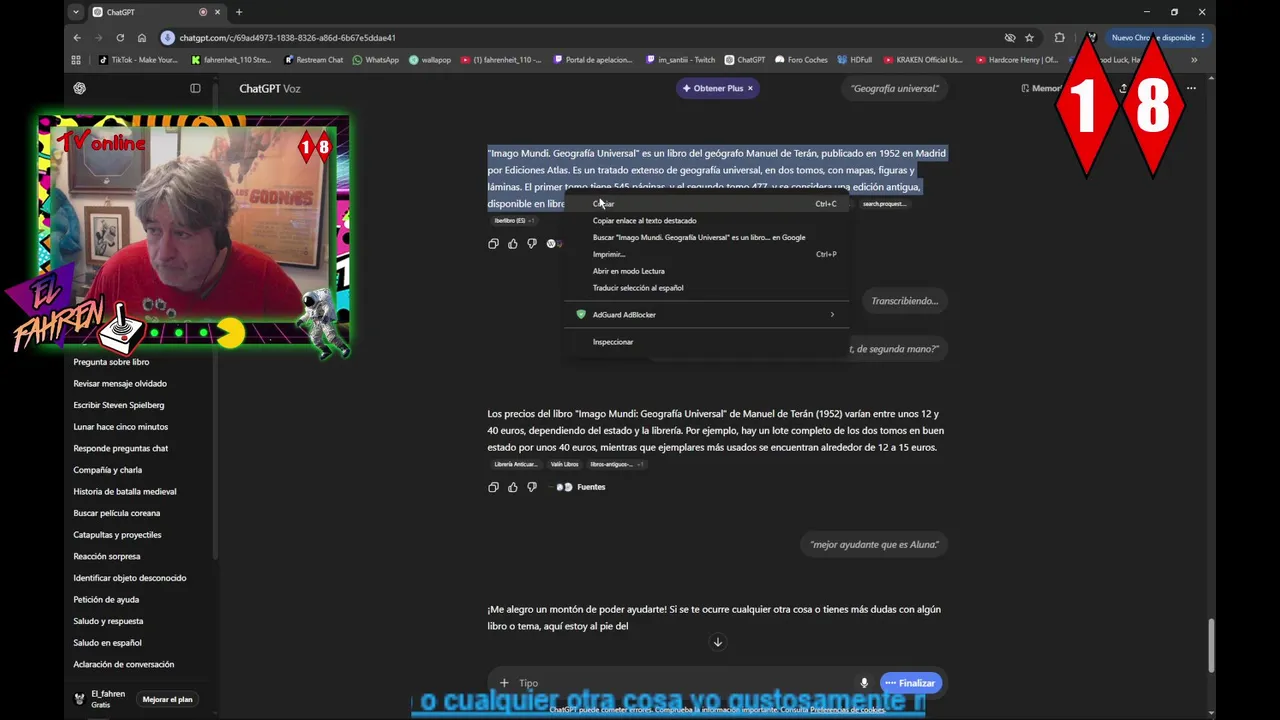Open WhatsApp bookmark
Viewport: 1280px width, 720px height.
(375, 60)
